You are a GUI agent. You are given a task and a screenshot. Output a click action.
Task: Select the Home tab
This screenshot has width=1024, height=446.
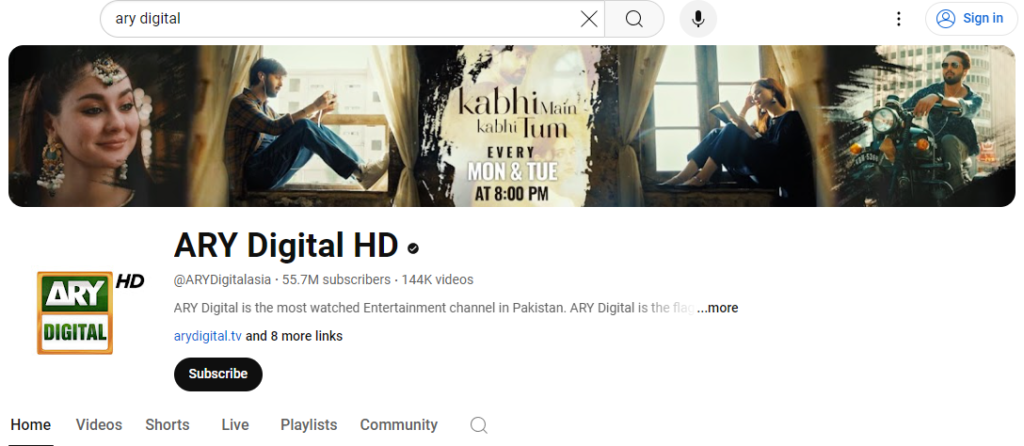point(31,425)
